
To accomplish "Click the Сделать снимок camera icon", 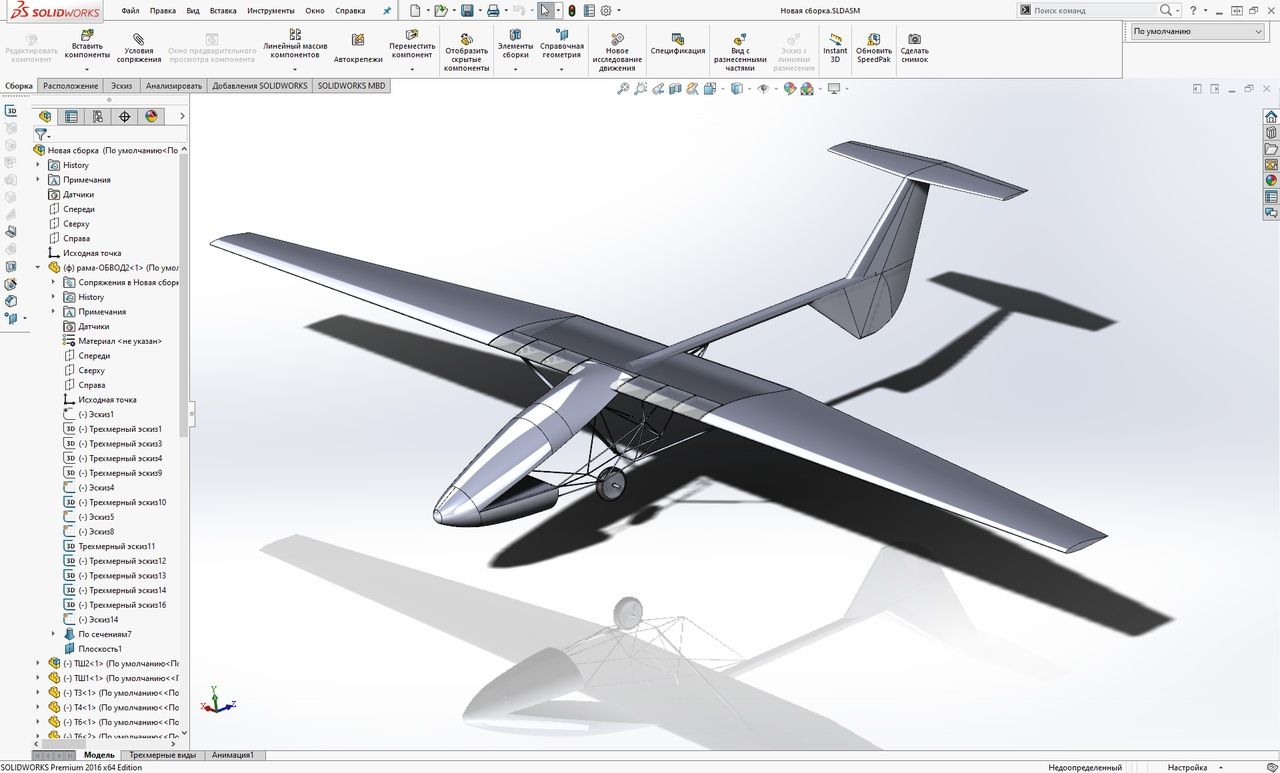I will click(x=914, y=39).
